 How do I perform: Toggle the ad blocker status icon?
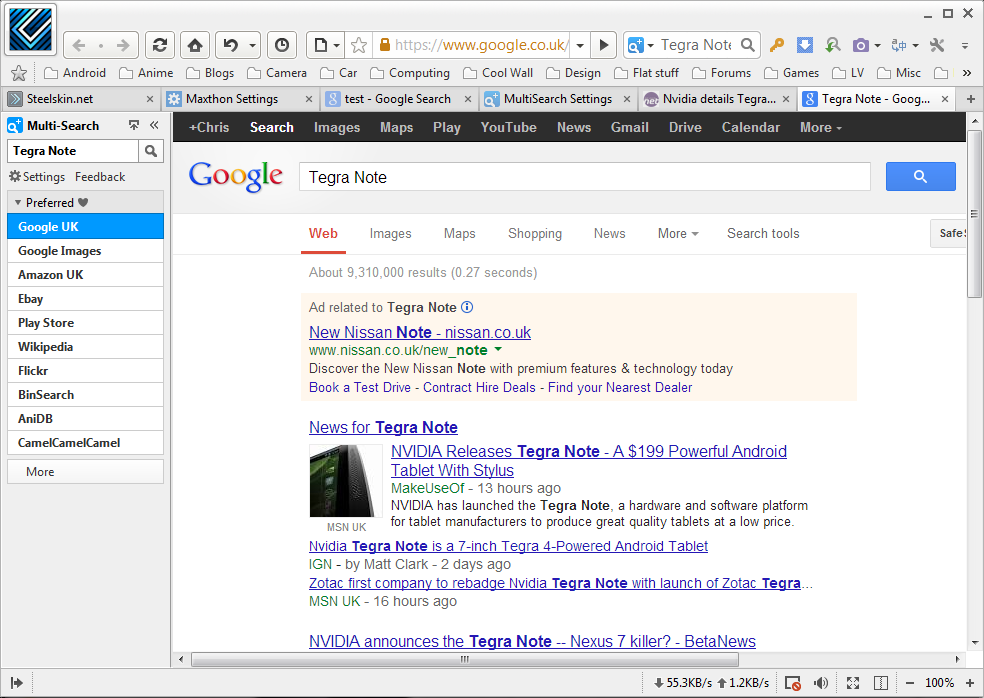pyautogui.click(x=793, y=683)
